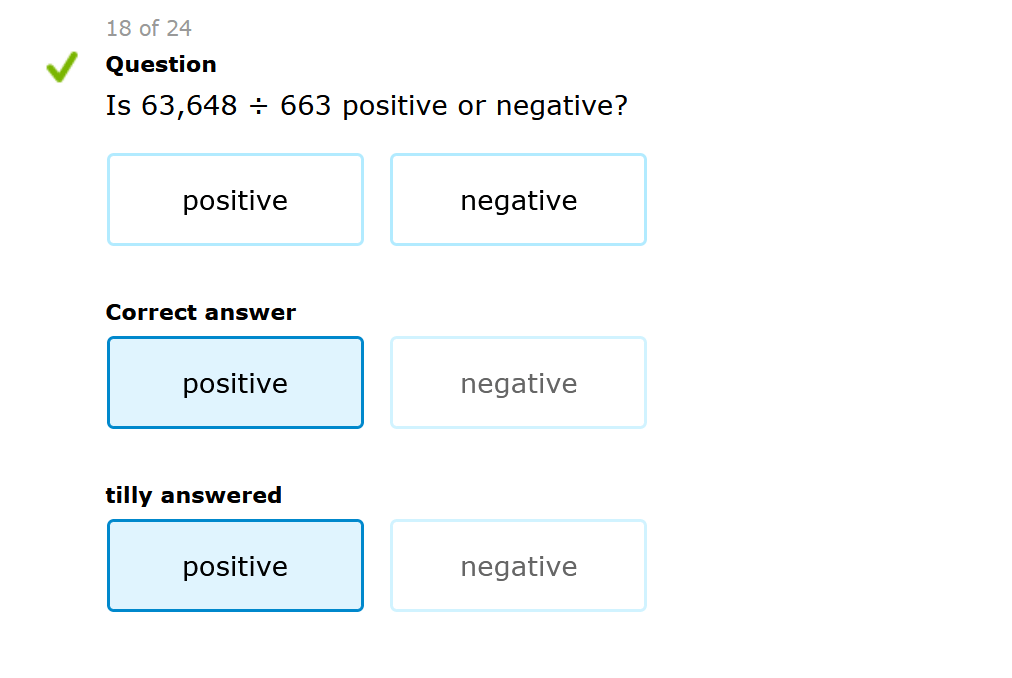
Task: Click the tilly answered heading
Action: pos(193,496)
